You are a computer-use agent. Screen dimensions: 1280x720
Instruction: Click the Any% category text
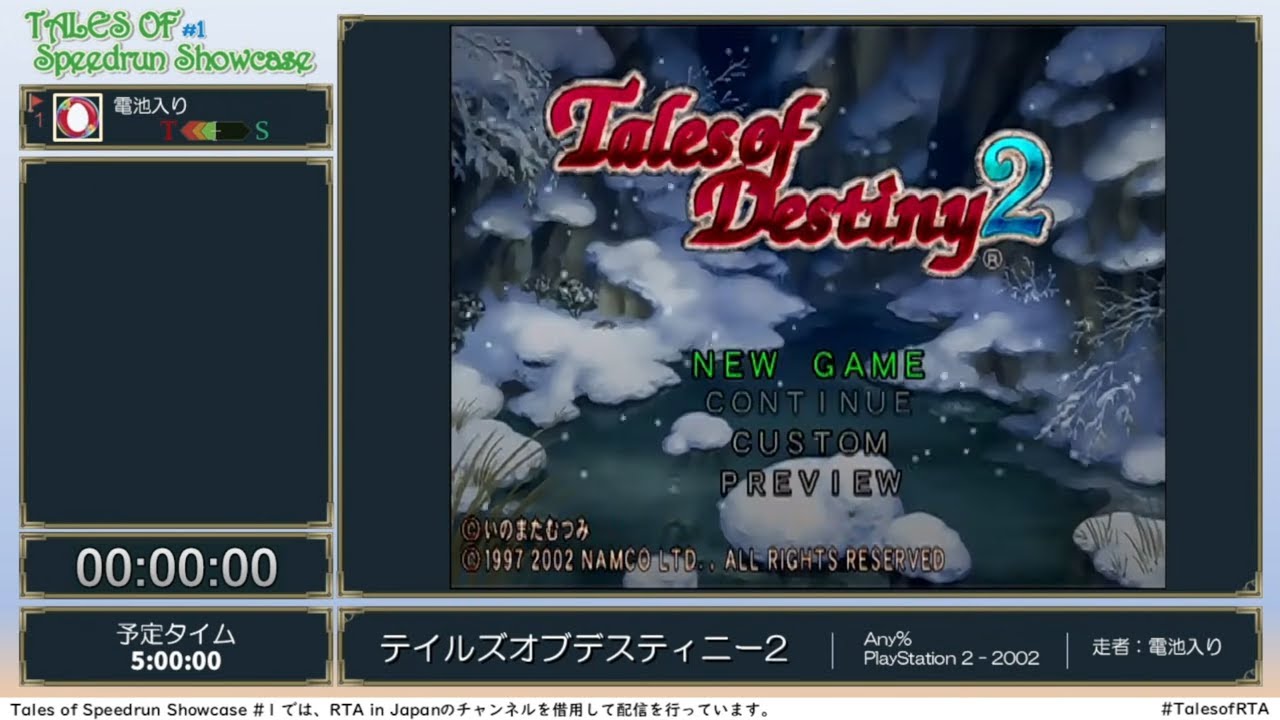tap(888, 639)
